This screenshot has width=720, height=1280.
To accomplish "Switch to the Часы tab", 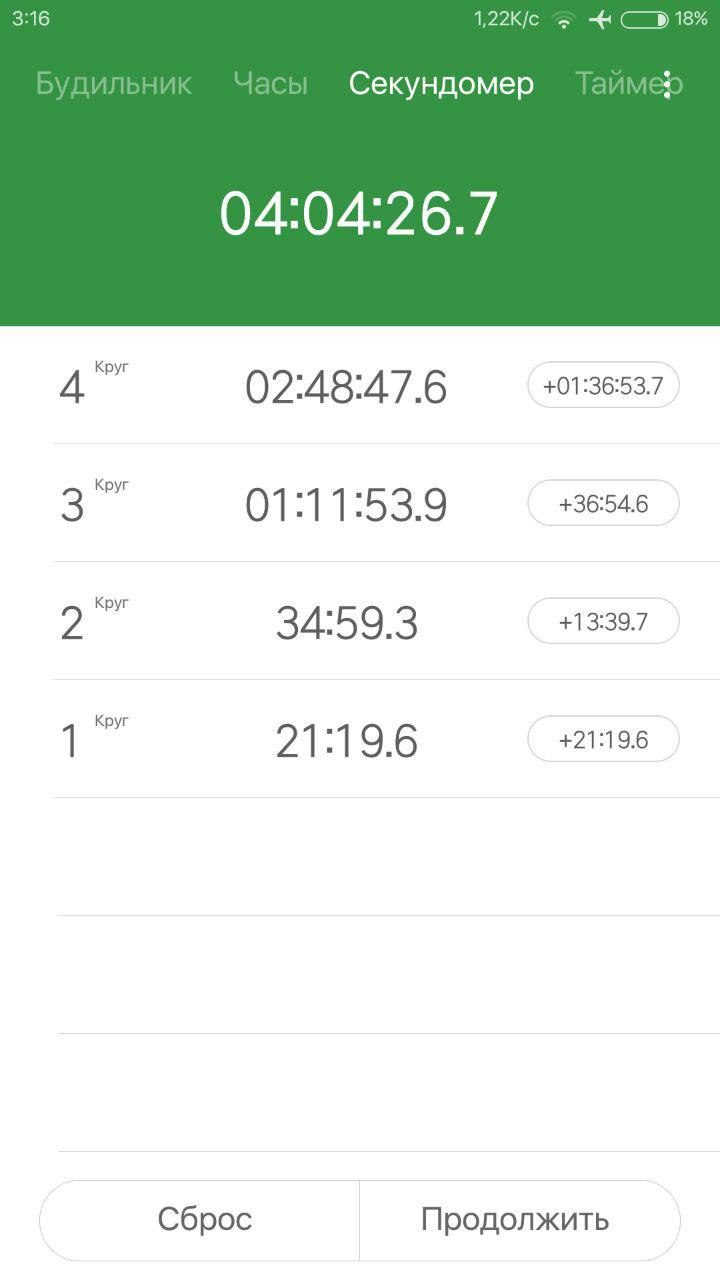I will click(270, 84).
